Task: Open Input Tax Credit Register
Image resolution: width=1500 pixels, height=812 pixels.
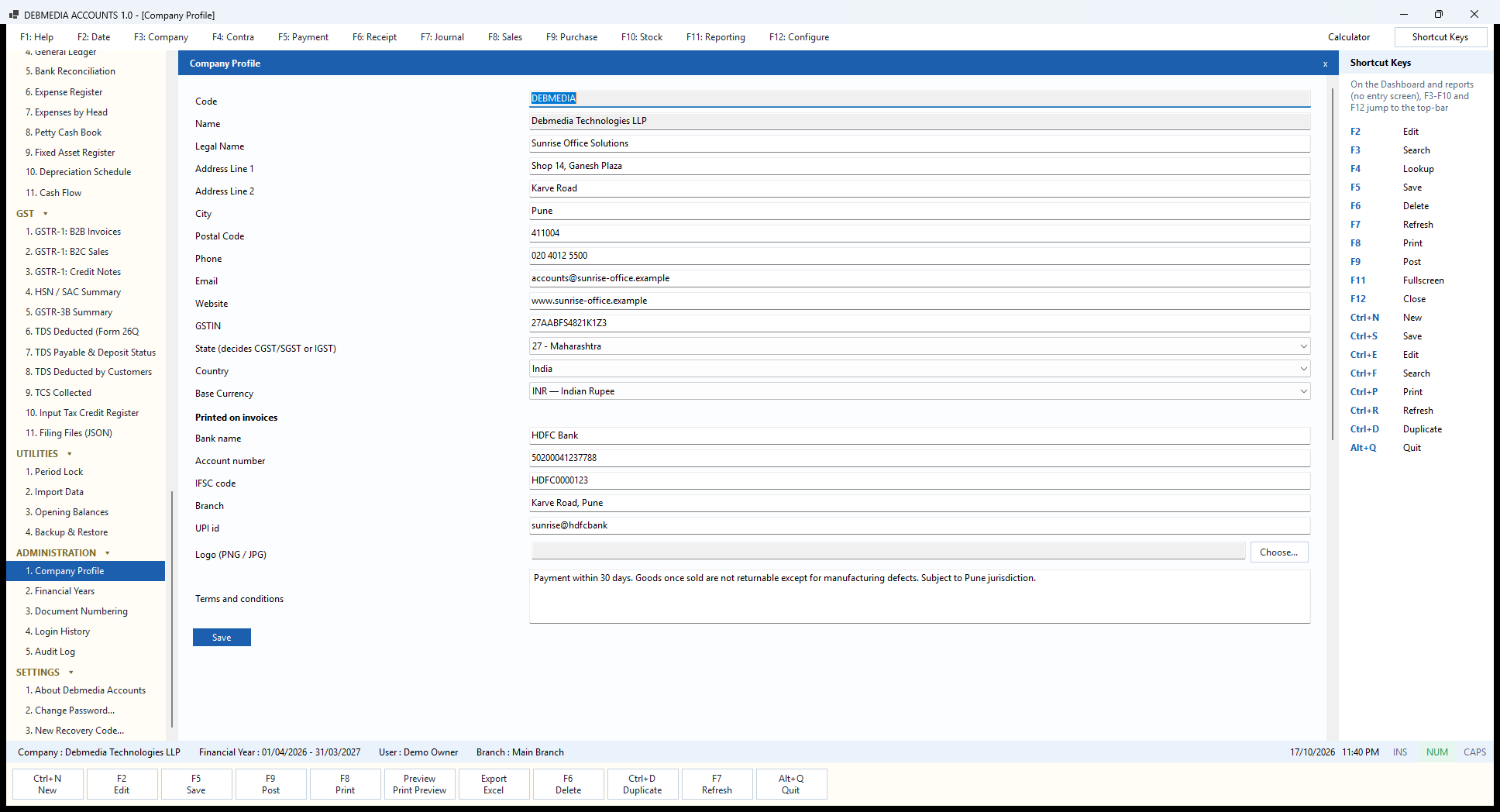Action: tap(82, 413)
